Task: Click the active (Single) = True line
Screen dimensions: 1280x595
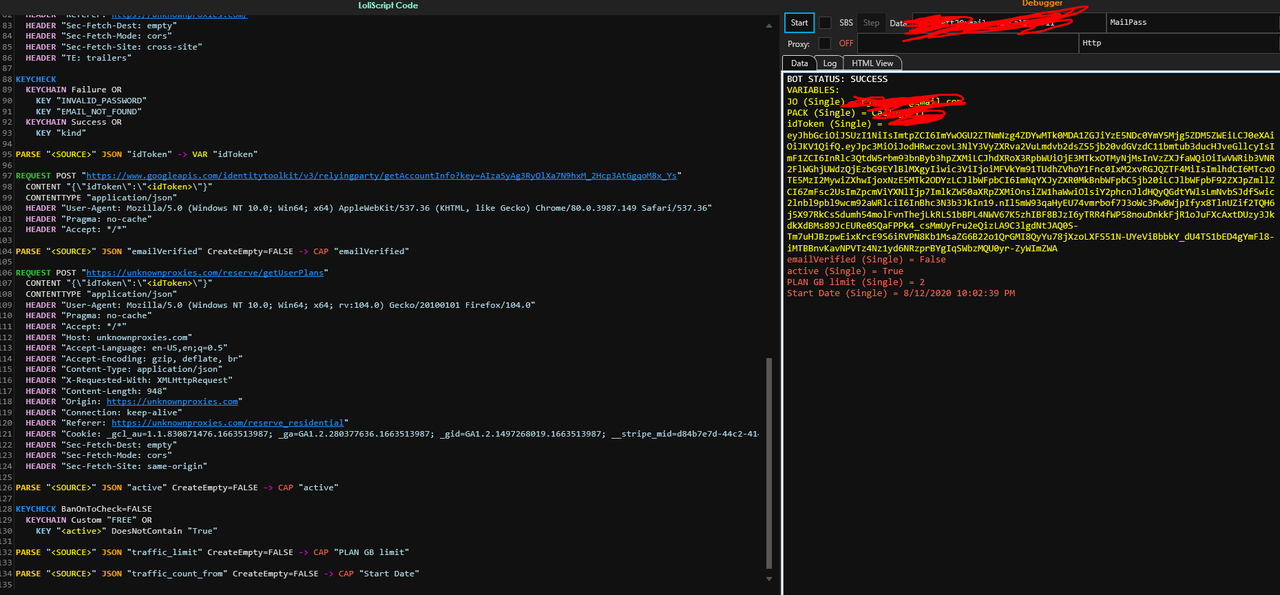Action: click(x=845, y=271)
